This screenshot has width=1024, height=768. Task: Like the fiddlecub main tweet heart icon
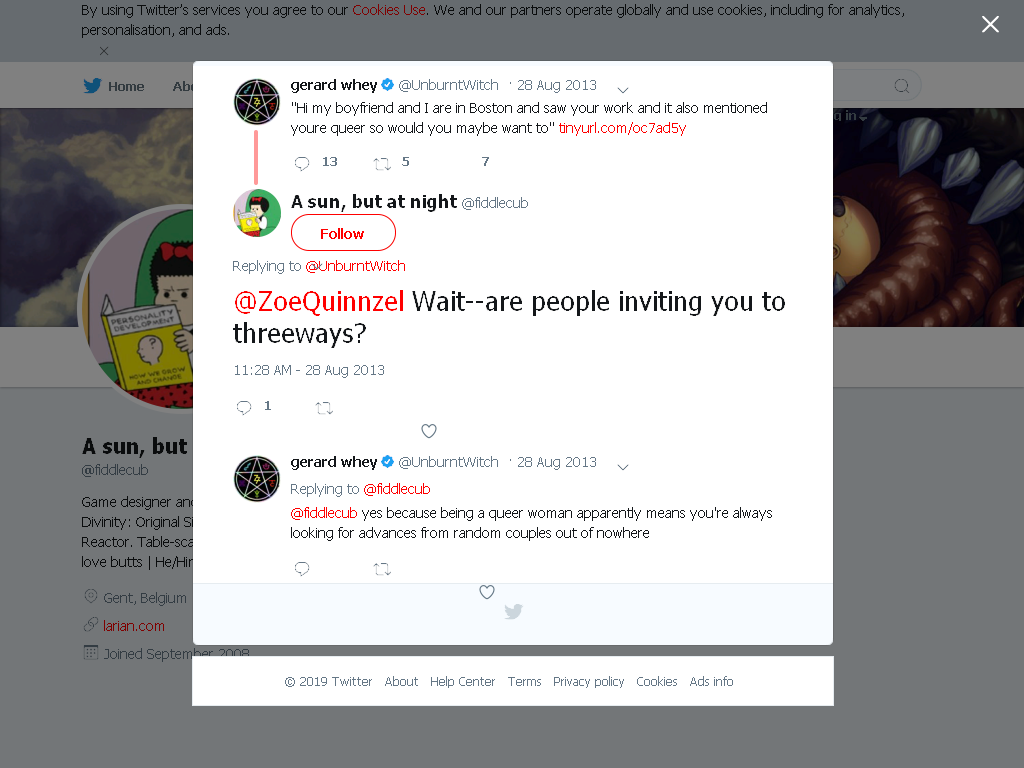click(428, 431)
